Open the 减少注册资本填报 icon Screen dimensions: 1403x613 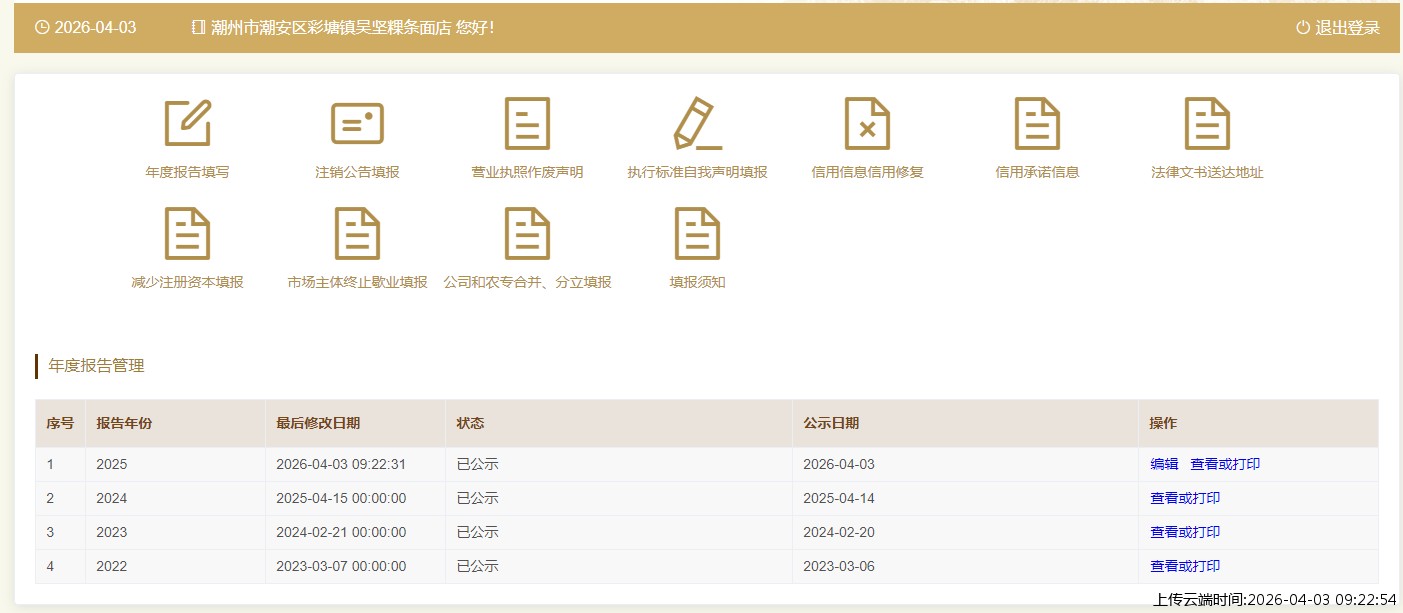[187, 234]
